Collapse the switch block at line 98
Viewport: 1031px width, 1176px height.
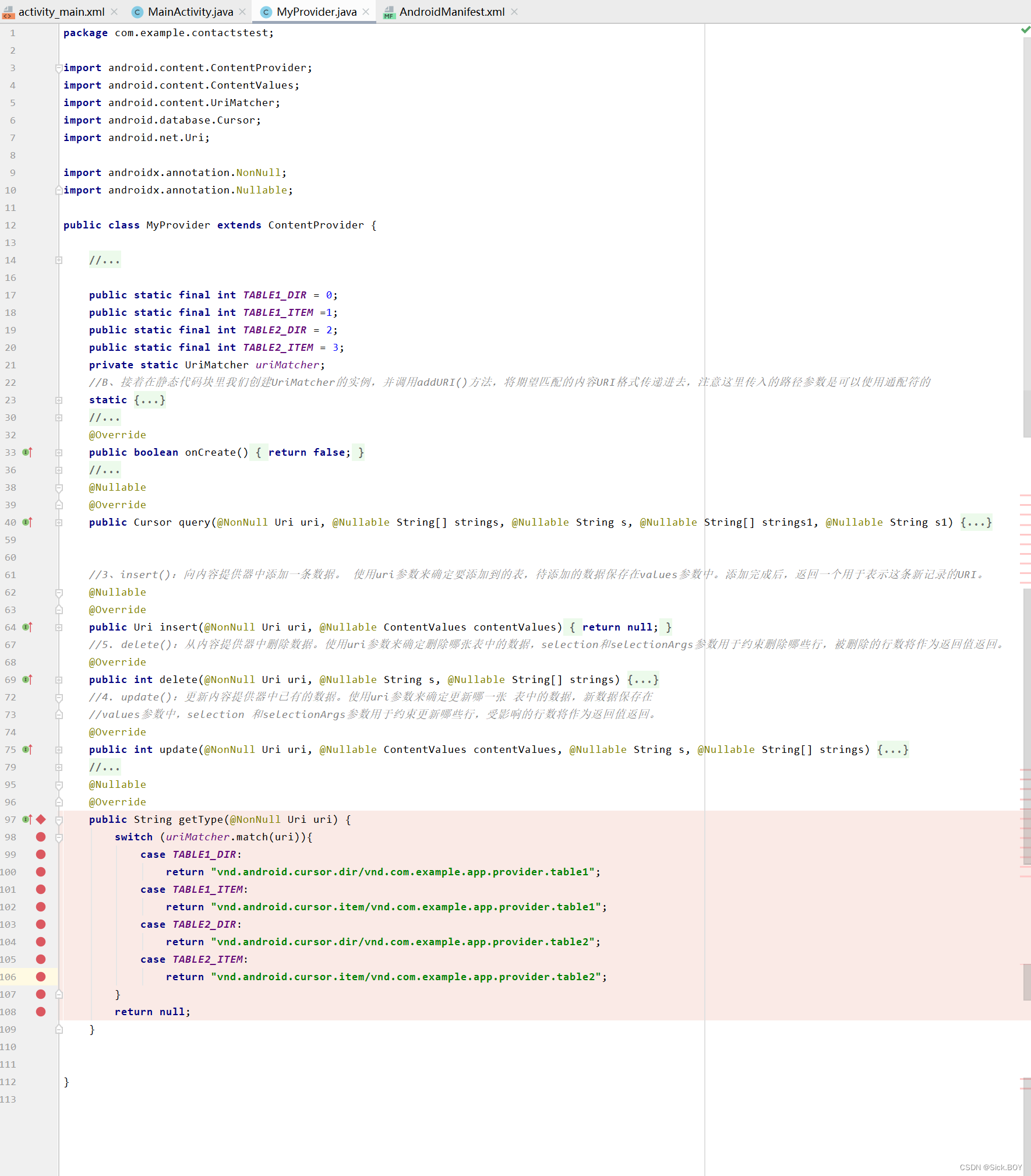point(59,837)
